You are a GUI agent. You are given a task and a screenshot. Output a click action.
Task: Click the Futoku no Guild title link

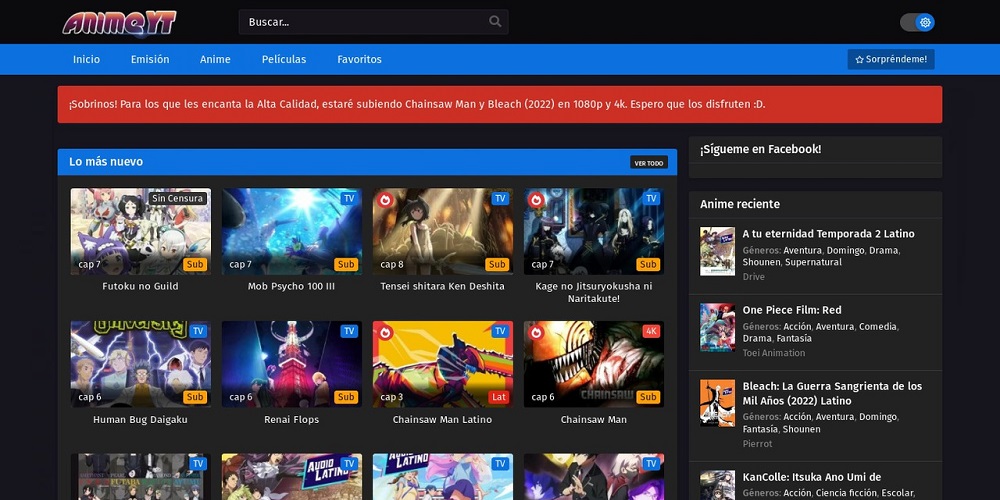tap(140, 286)
